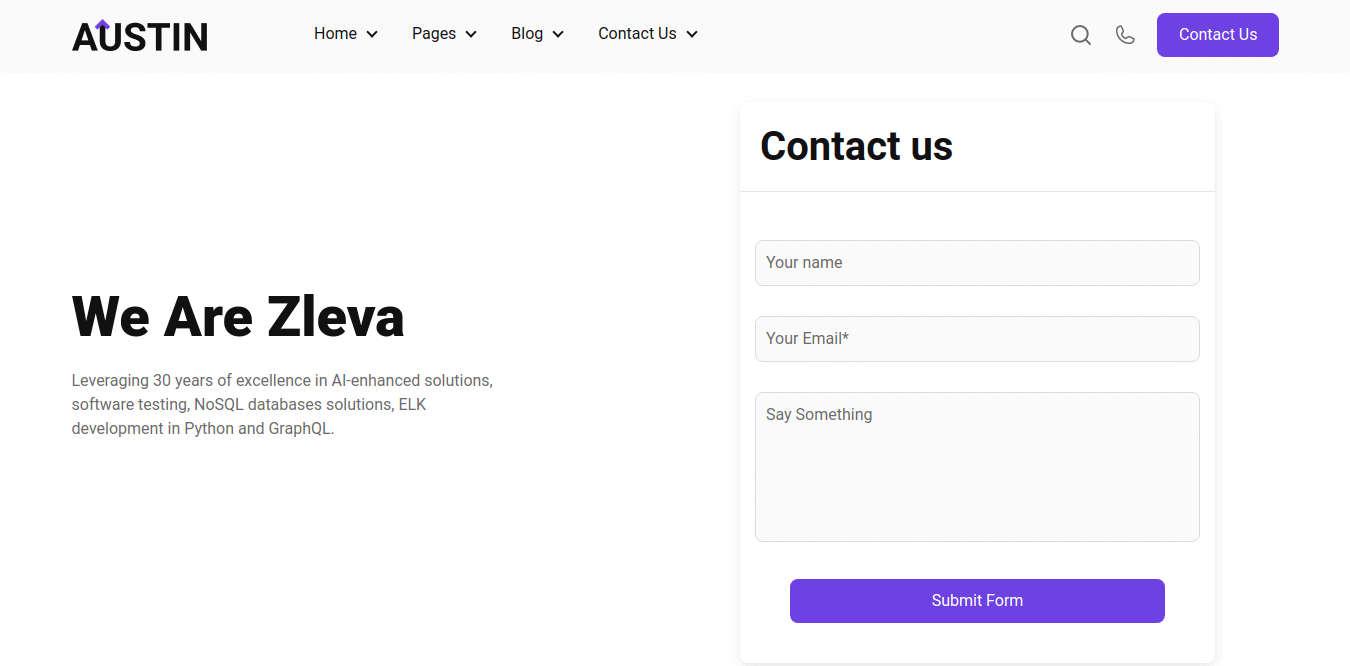Select the Pages menu label
1350x666 pixels.
pyautogui.click(x=434, y=34)
